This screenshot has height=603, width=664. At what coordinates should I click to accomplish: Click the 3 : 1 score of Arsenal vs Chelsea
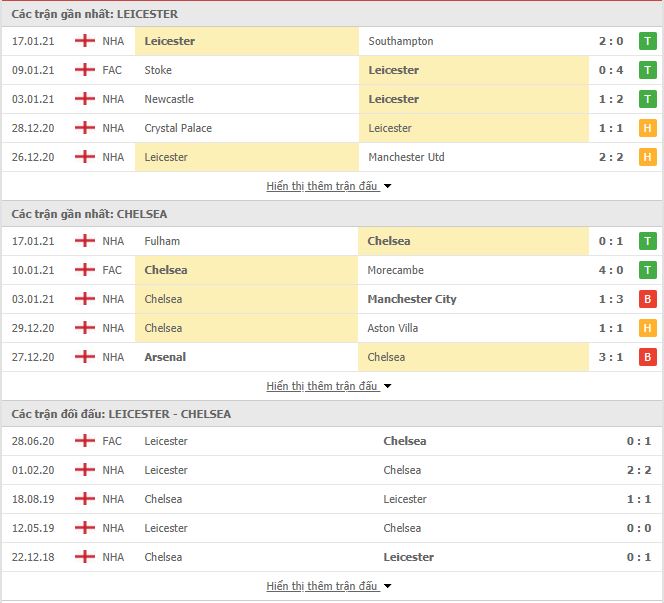pyautogui.click(x=611, y=357)
